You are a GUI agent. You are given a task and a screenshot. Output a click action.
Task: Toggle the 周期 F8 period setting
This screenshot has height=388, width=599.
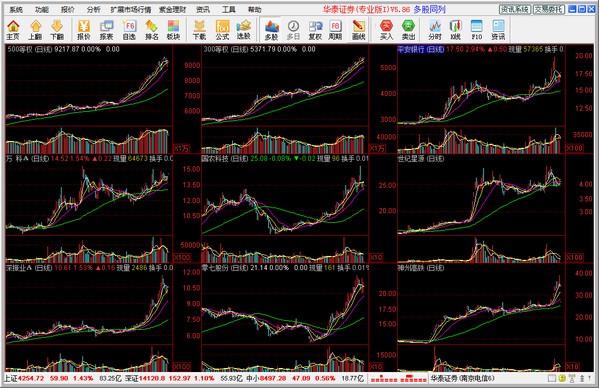(x=335, y=30)
